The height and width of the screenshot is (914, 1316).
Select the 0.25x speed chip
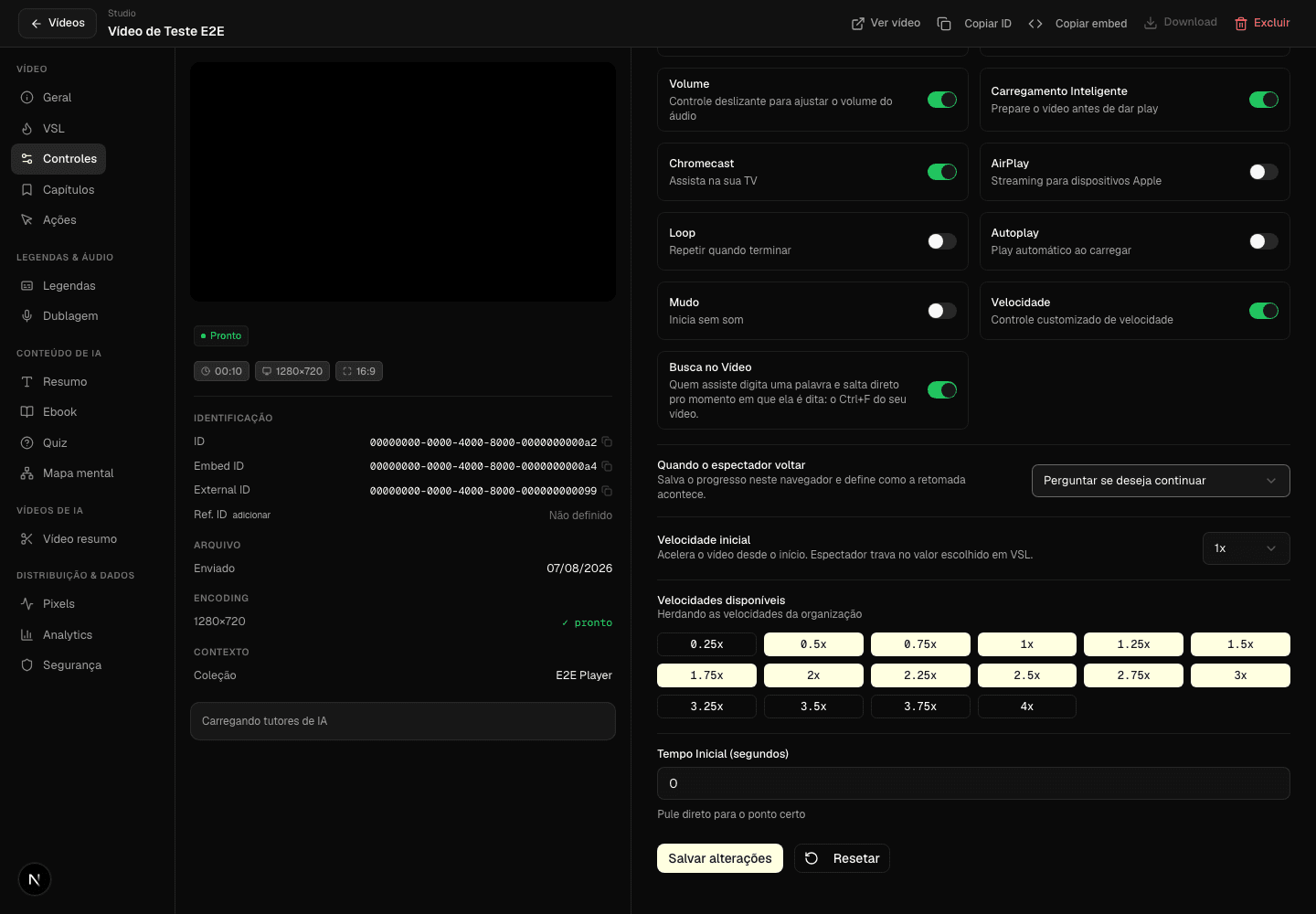706,644
